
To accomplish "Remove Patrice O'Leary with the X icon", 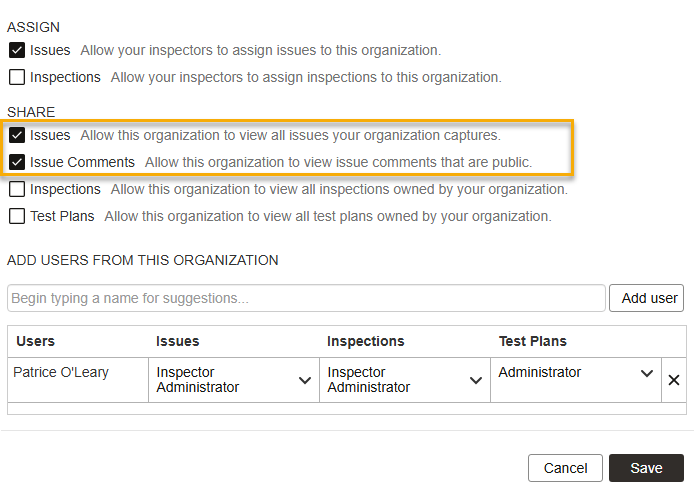I will click(x=673, y=380).
